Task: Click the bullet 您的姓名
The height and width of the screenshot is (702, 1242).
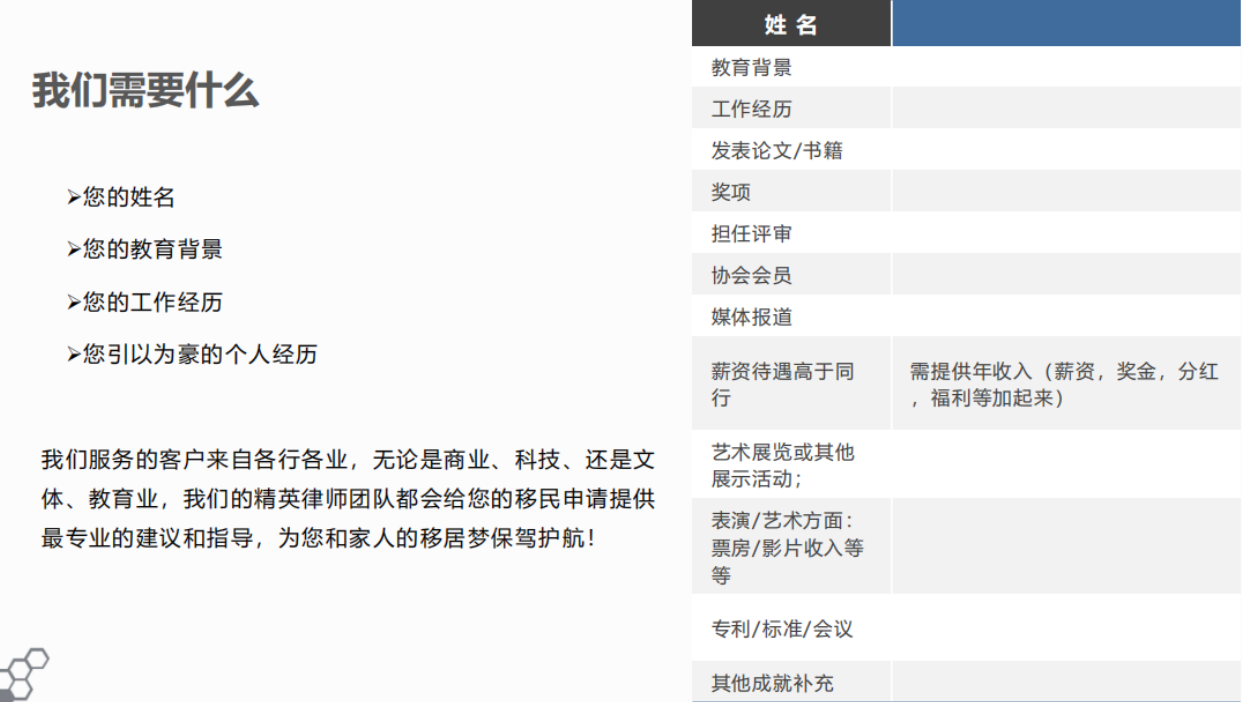Action: (121, 198)
